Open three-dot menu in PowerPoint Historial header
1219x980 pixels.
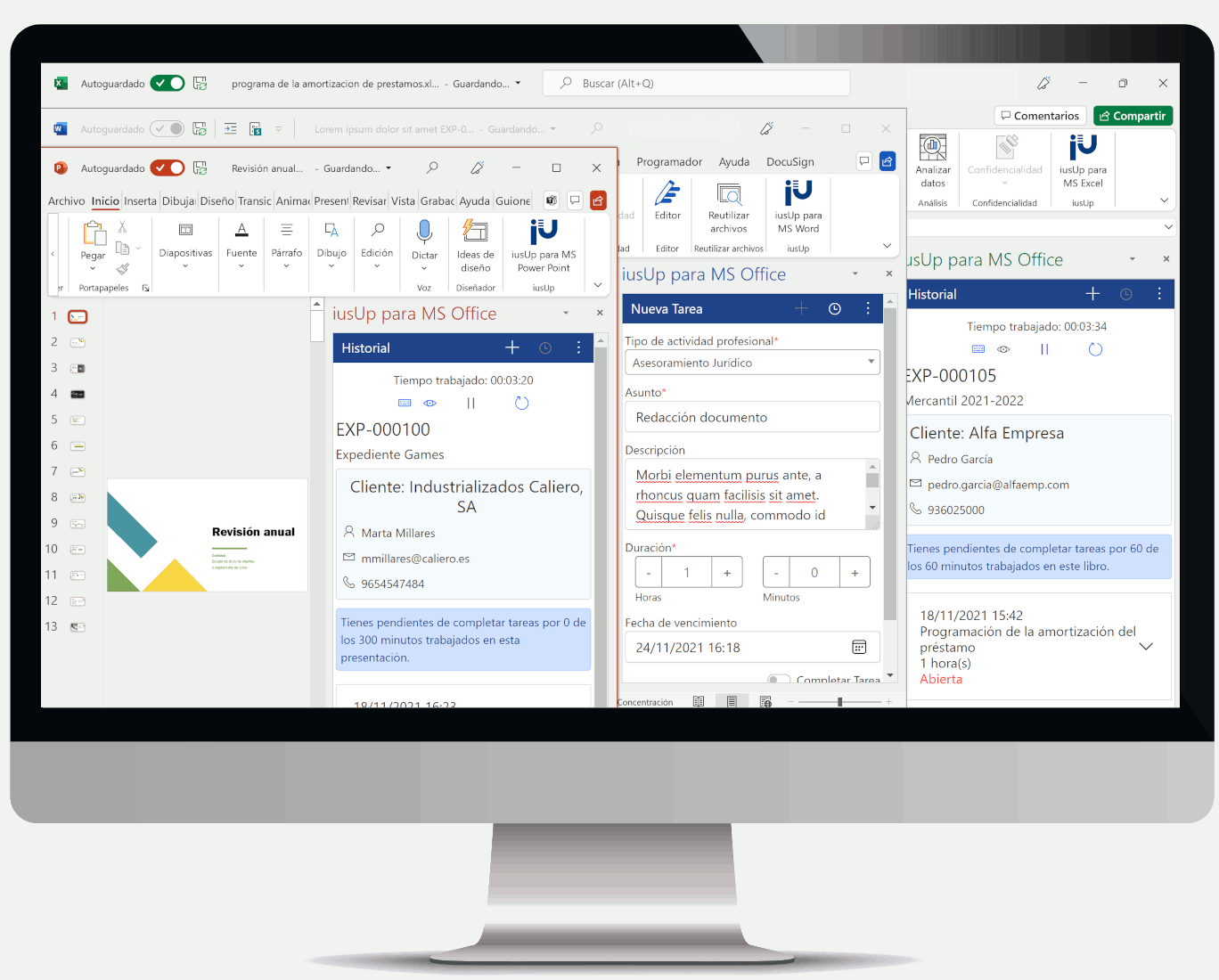click(x=578, y=347)
